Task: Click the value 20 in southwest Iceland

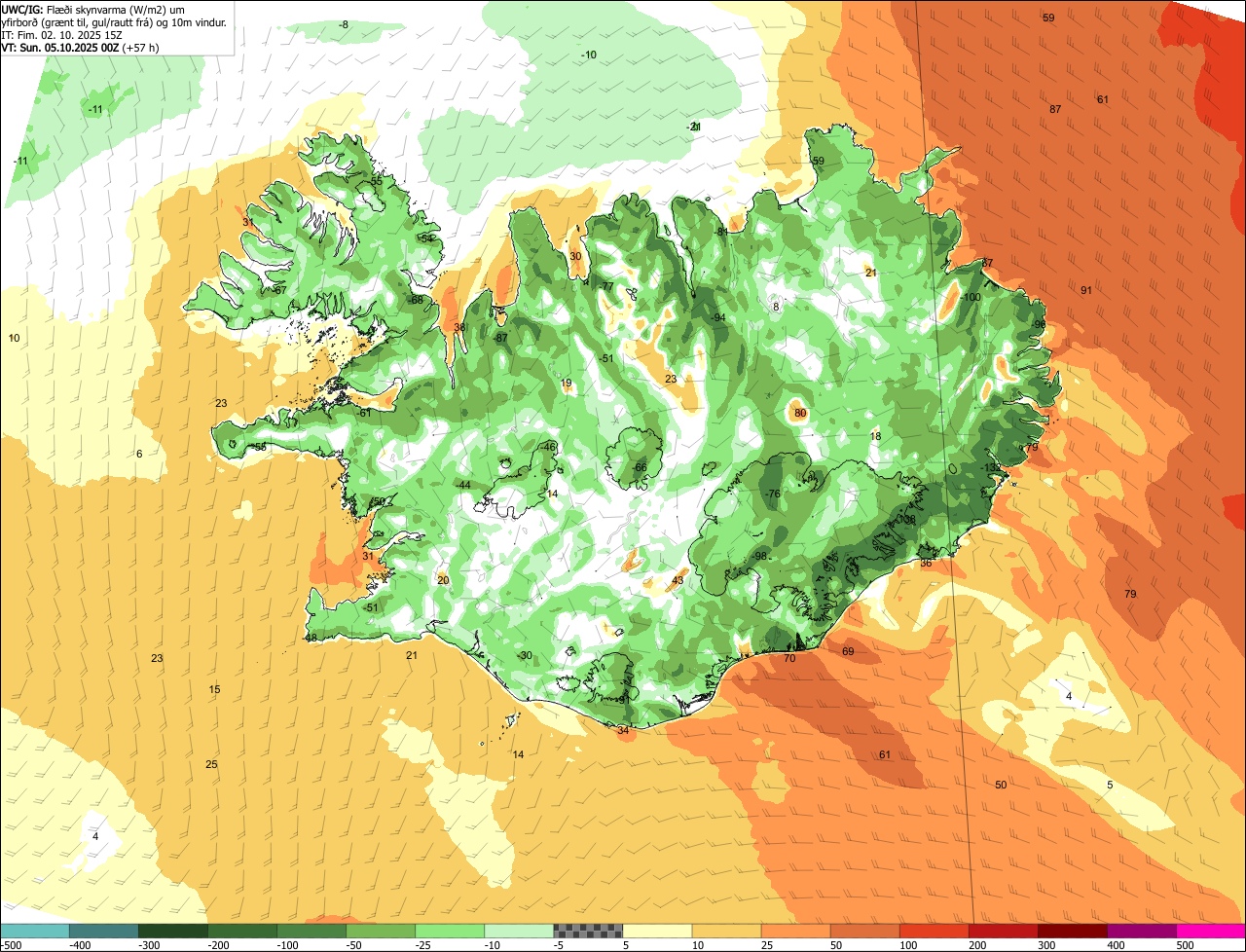Action: click(x=443, y=580)
